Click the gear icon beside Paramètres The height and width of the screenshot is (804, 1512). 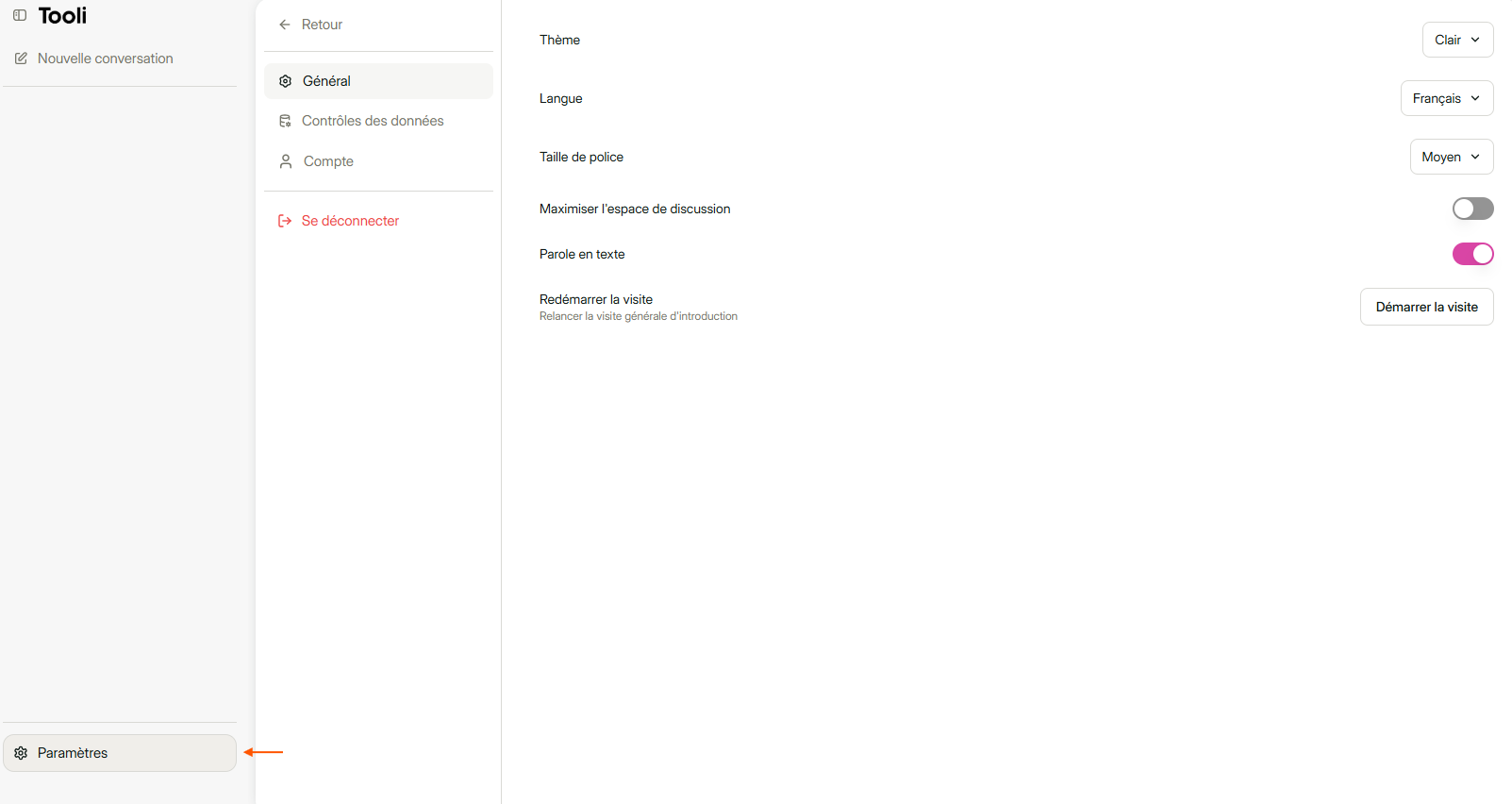point(21,753)
